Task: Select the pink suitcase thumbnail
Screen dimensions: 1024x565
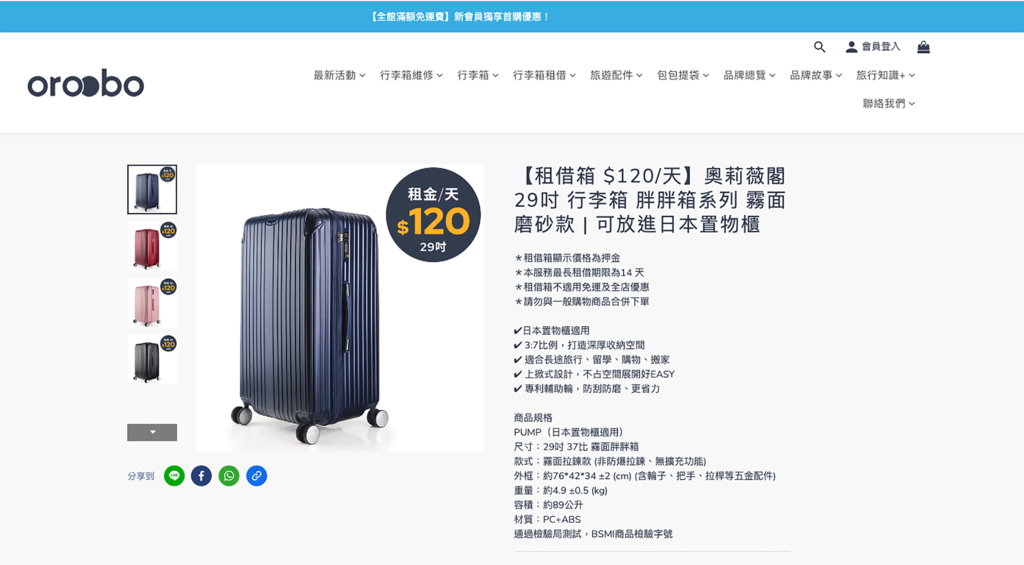Action: tap(152, 303)
